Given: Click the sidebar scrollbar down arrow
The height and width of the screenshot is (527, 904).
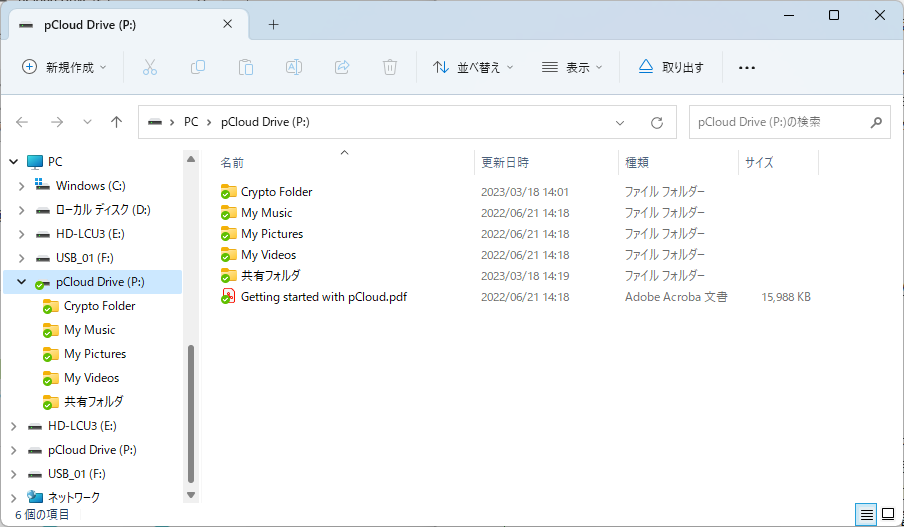Looking at the screenshot, I should pyautogui.click(x=191, y=495).
